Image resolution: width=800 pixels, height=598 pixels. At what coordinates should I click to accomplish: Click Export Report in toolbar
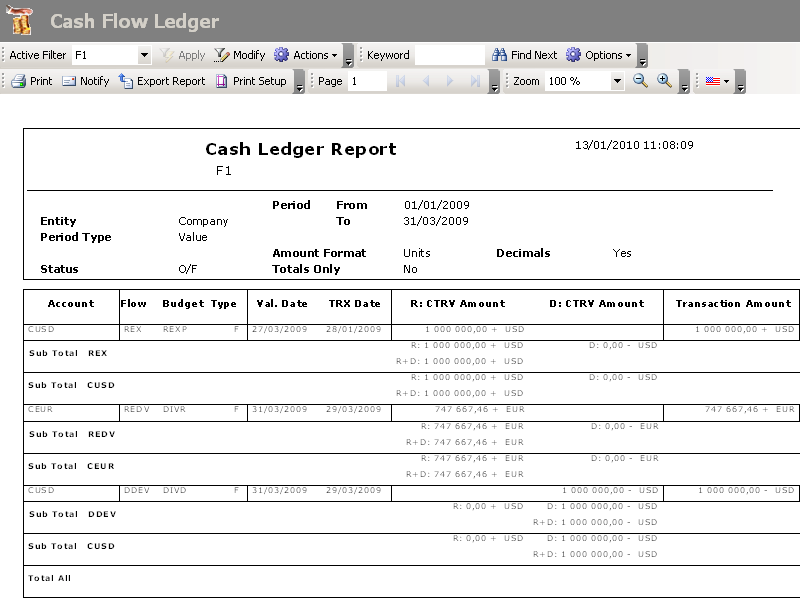pyautogui.click(x=161, y=81)
